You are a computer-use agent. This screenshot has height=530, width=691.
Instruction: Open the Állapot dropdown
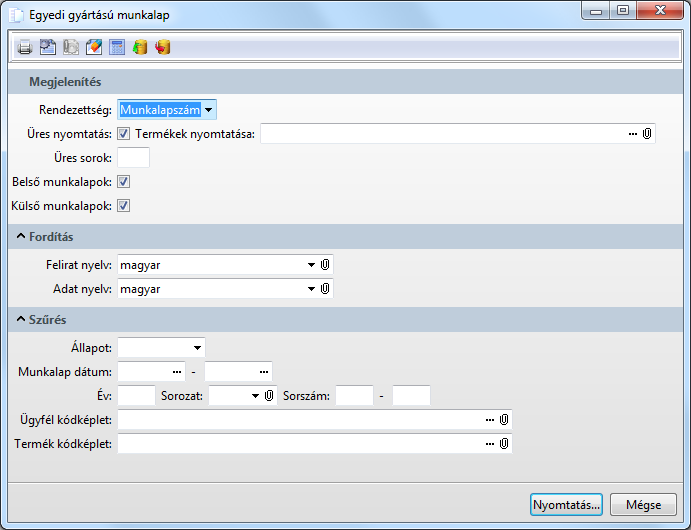click(x=197, y=348)
